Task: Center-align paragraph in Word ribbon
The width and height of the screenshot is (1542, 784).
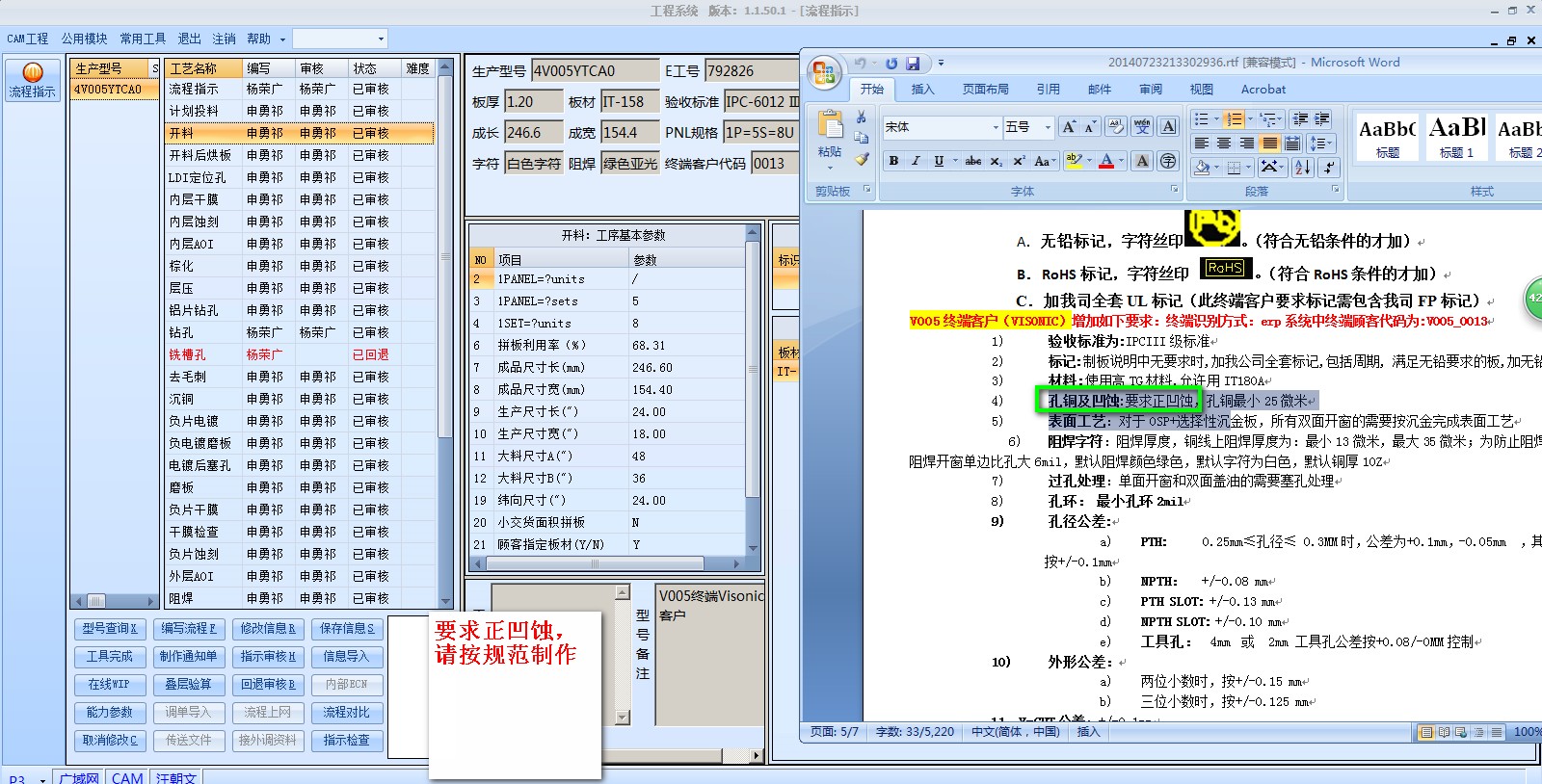Action: 1224,144
